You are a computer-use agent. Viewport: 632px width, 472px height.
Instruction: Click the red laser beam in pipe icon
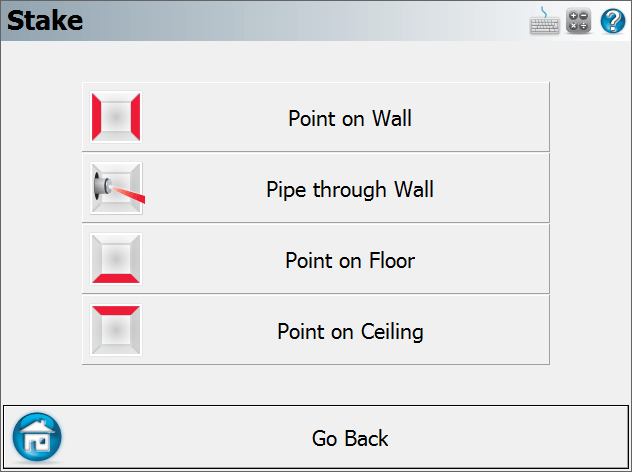(x=128, y=194)
